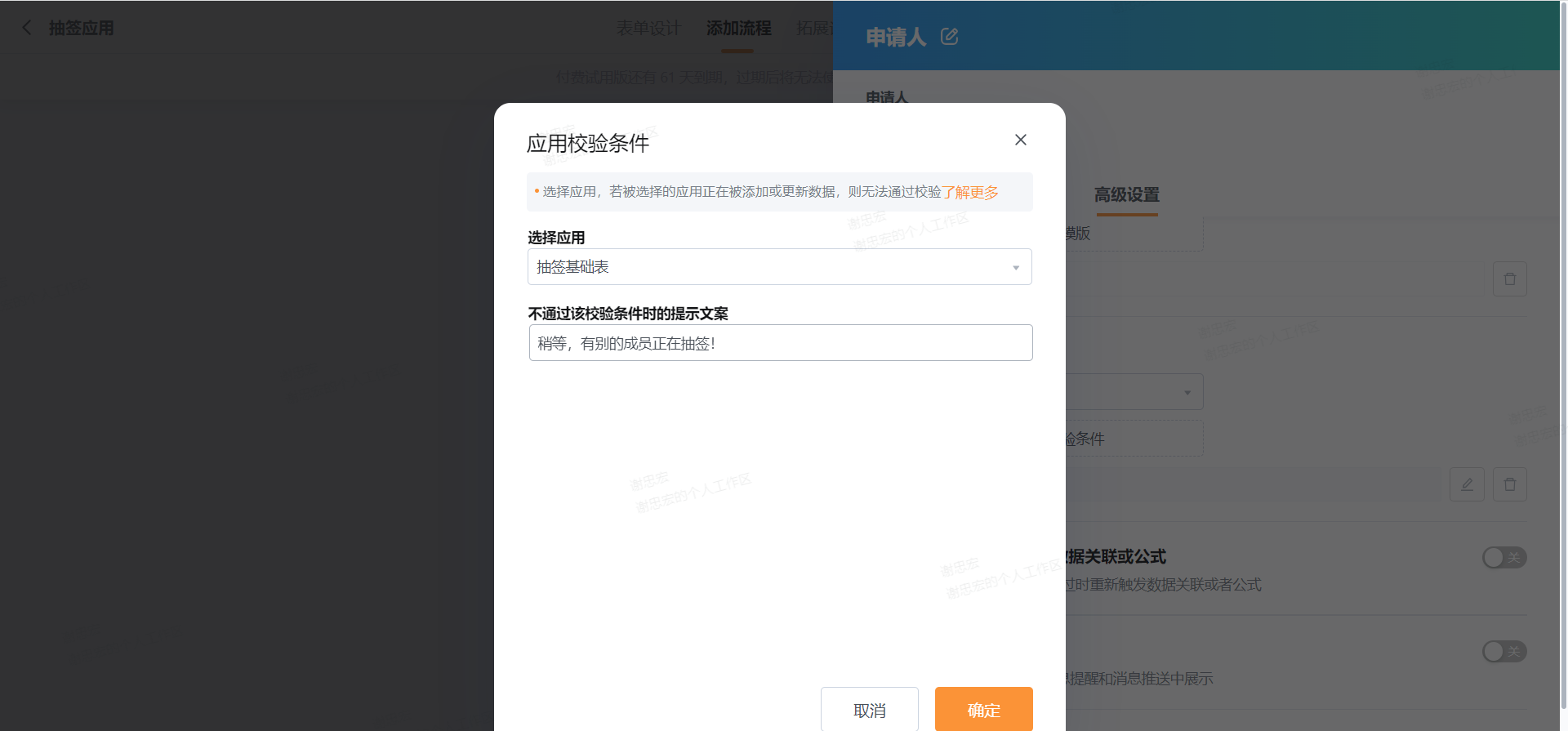Open the 了解更多 link

click(970, 192)
